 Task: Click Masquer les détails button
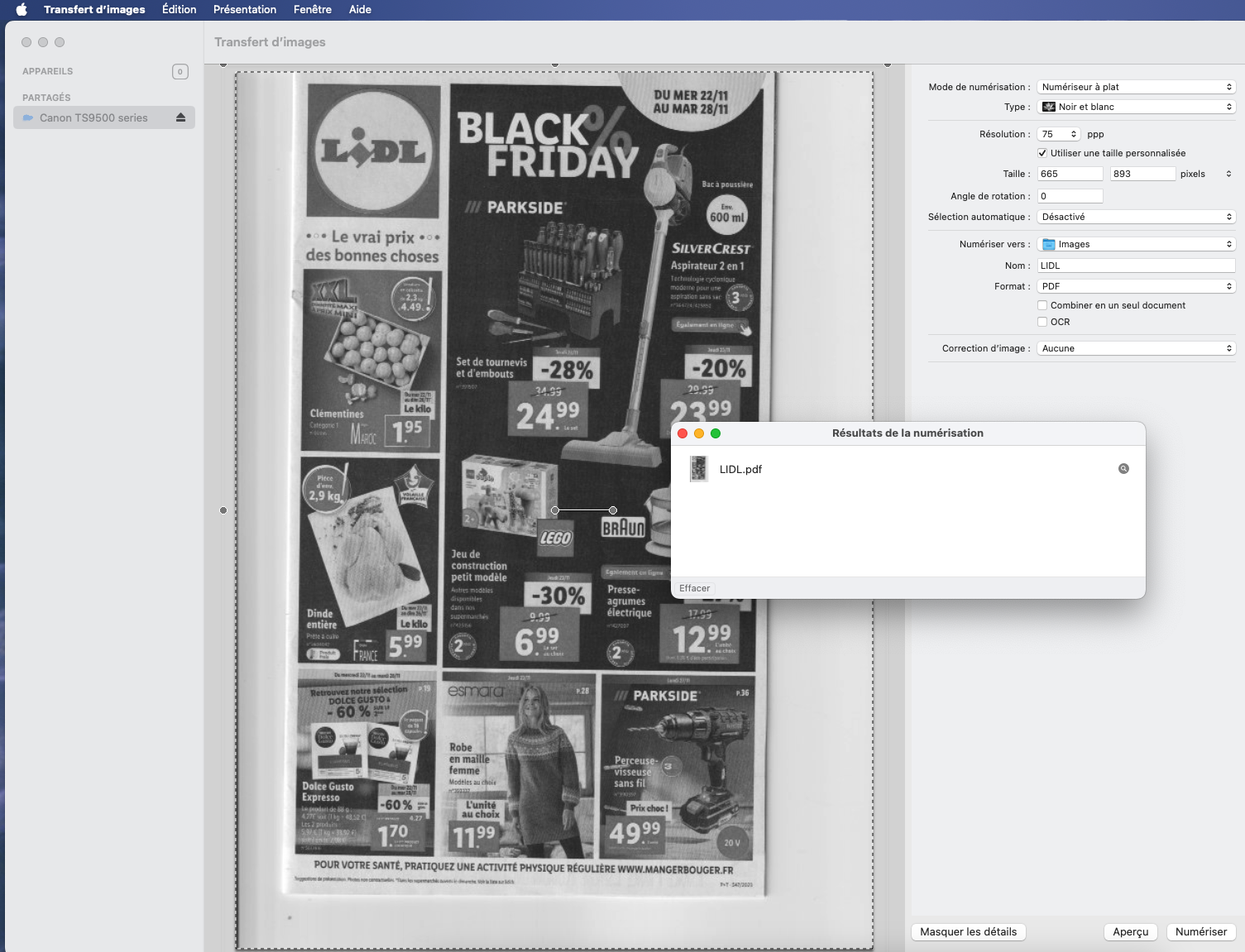coord(969,932)
